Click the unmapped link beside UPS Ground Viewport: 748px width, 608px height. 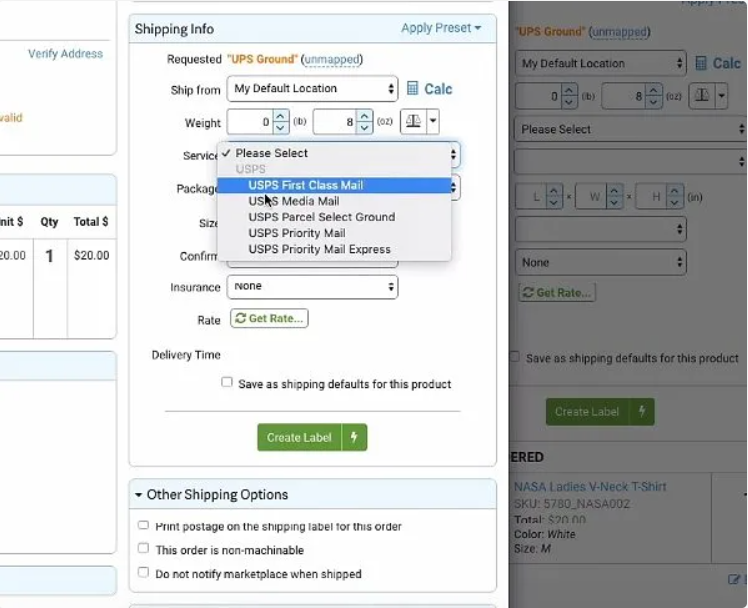tap(332, 59)
